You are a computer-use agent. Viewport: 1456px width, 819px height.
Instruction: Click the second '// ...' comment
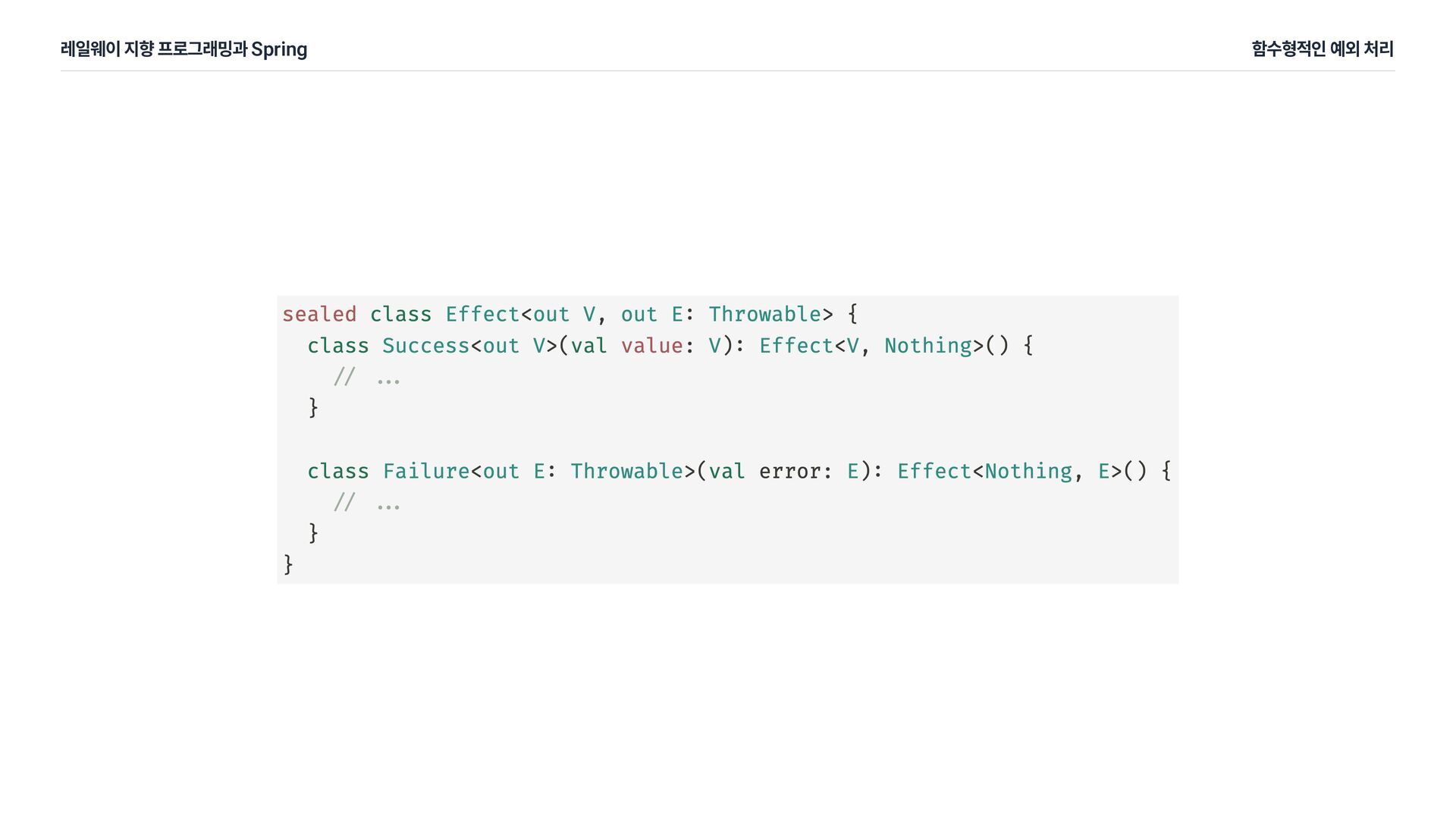[367, 503]
